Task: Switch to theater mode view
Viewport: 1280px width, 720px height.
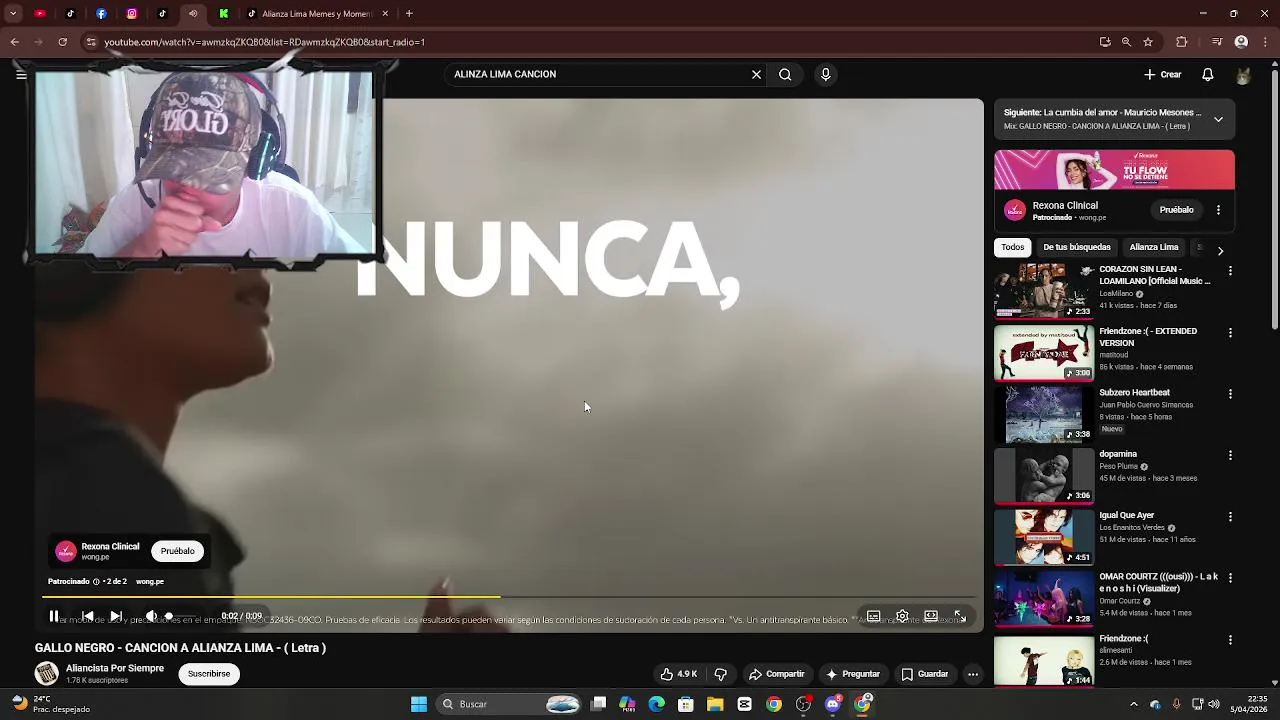Action: pos(931,616)
